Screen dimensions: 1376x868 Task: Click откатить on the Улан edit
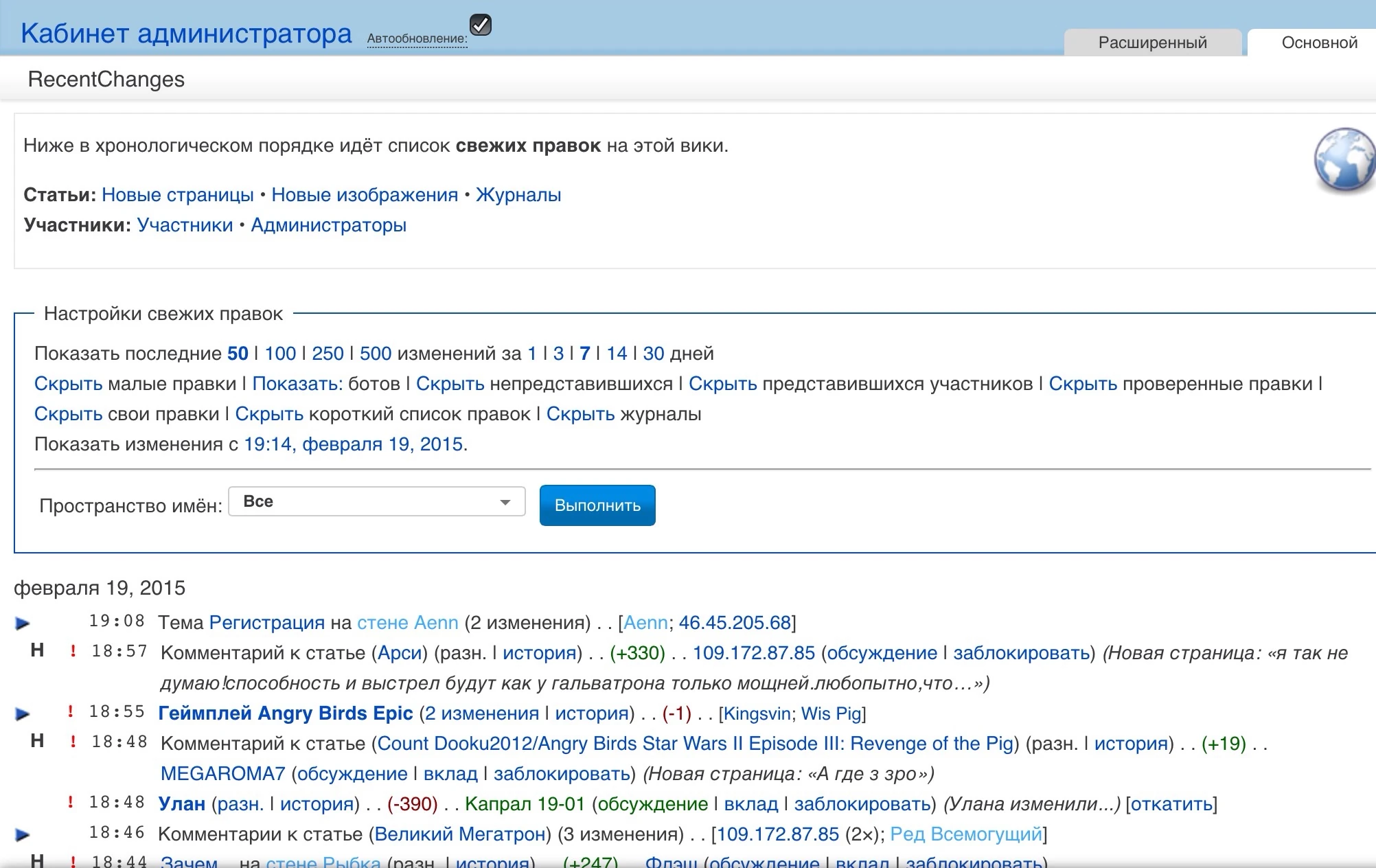(1171, 804)
